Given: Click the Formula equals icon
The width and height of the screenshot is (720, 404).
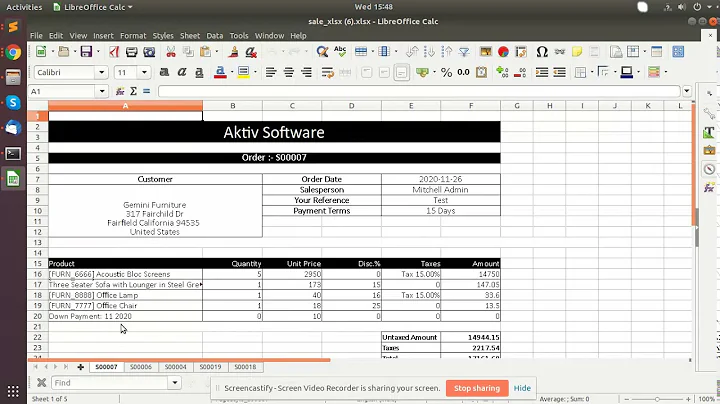Looking at the screenshot, I should [146, 91].
